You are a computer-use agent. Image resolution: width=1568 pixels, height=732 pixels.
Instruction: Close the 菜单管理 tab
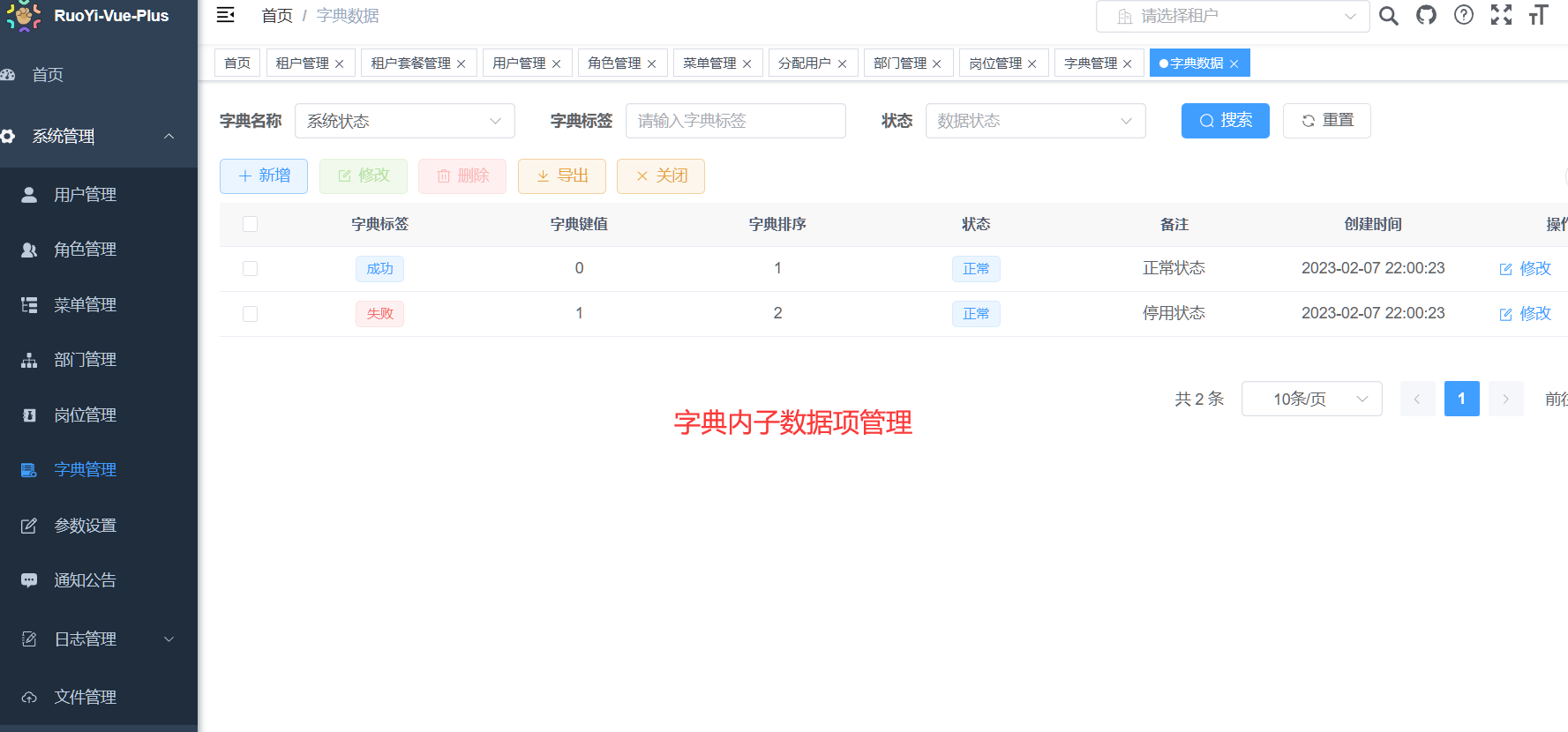pyautogui.click(x=746, y=63)
